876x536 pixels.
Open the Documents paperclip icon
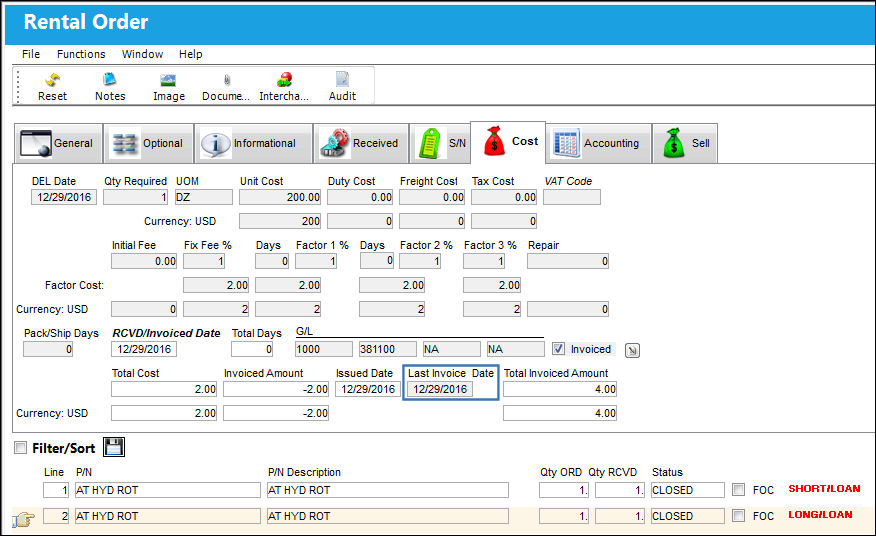click(227, 80)
